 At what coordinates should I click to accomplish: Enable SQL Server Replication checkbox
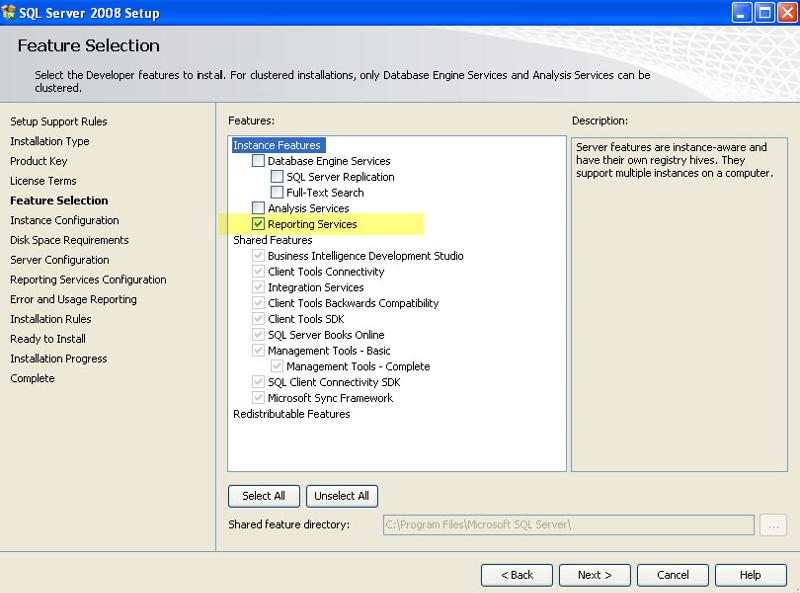277,177
